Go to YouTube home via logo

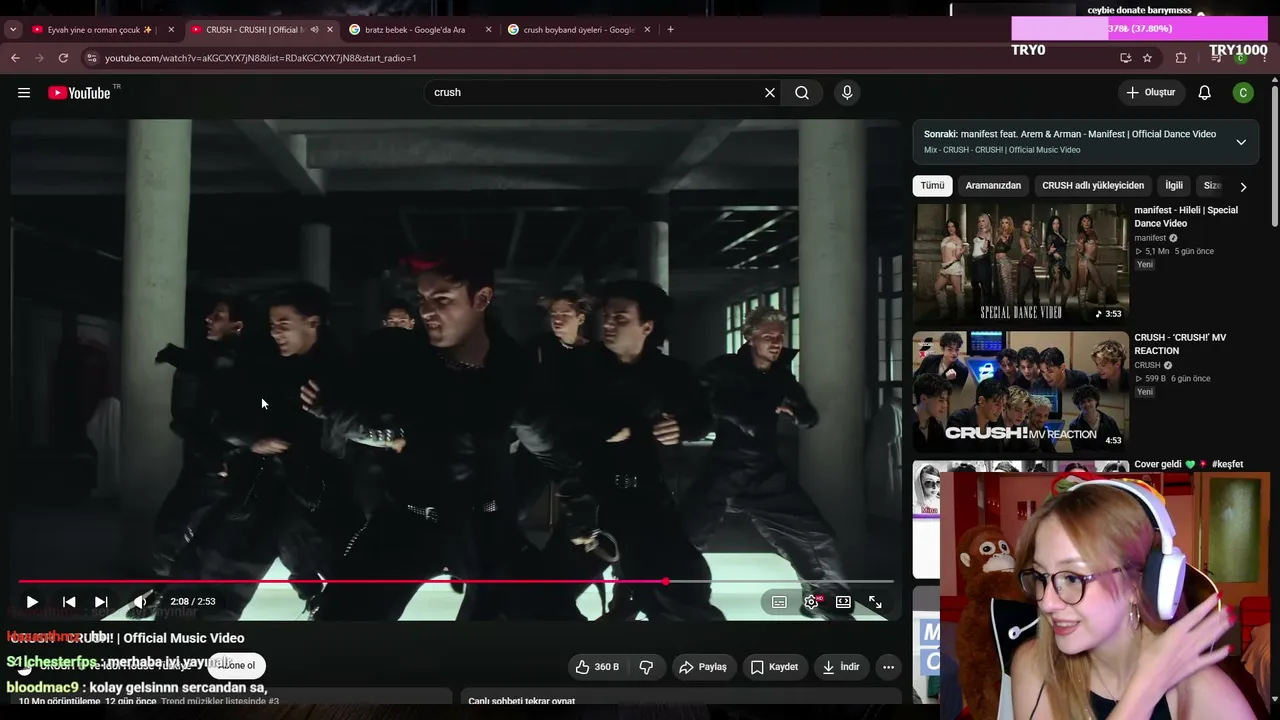(79, 93)
